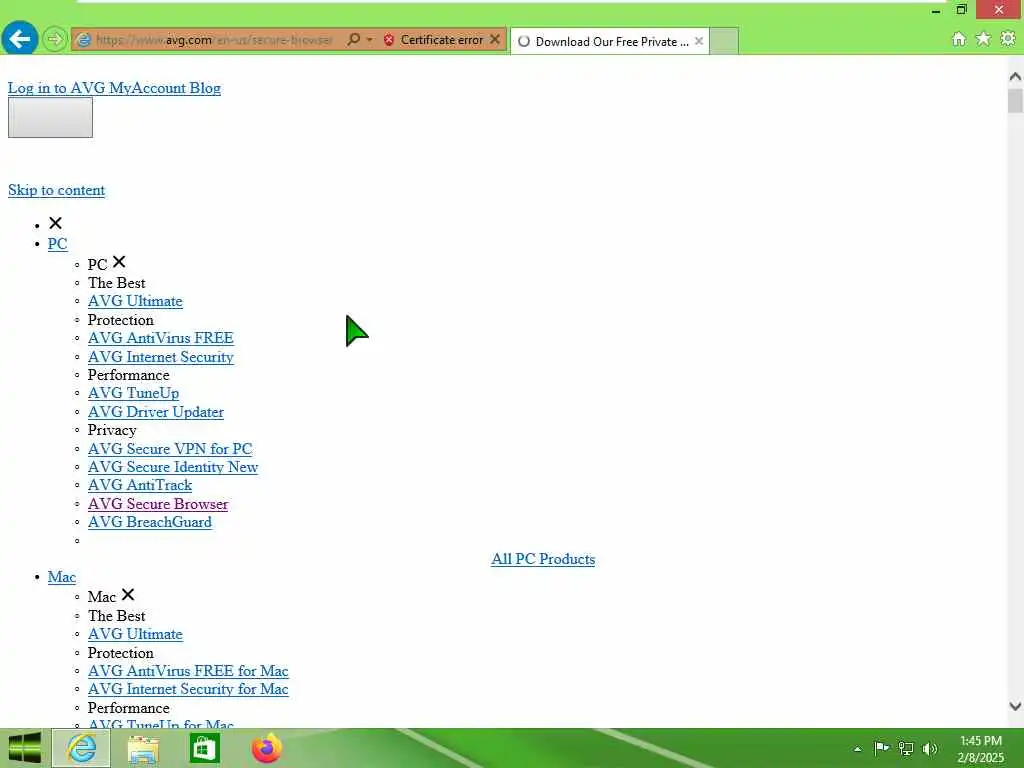
Task: Open the Windows Start button
Action: [x=24, y=748]
